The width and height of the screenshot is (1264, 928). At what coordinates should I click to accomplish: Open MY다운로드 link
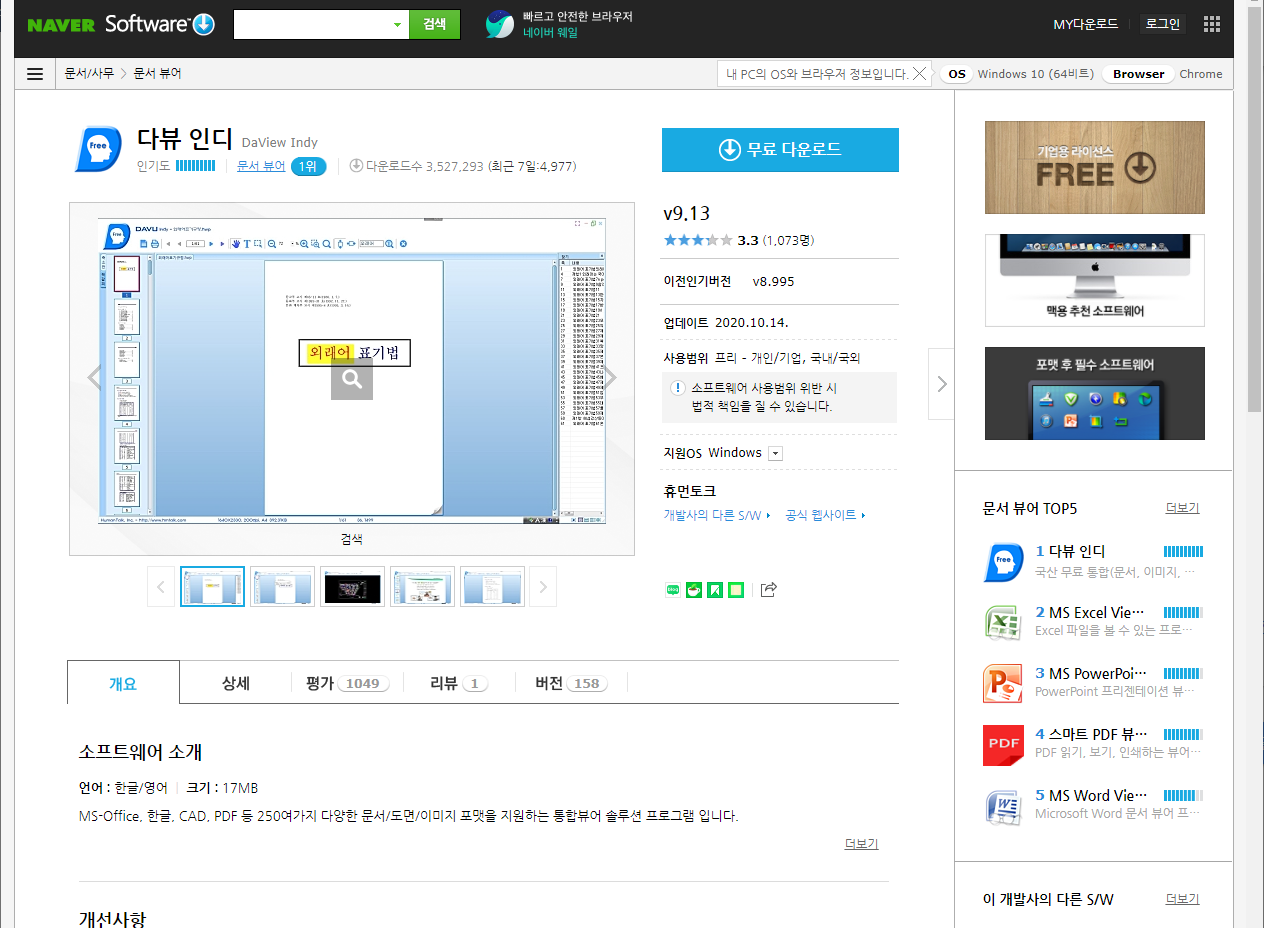point(1086,24)
